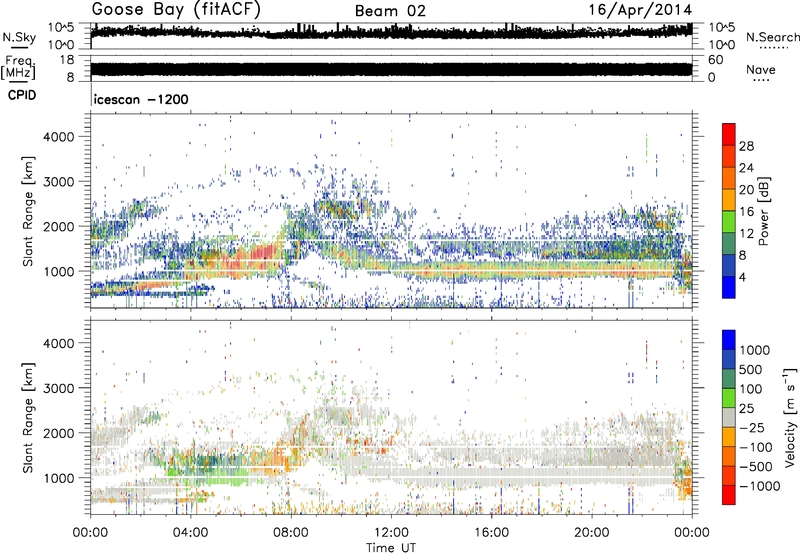Click the 'Nave' label
The height and width of the screenshot is (554, 800).
click(x=761, y=69)
